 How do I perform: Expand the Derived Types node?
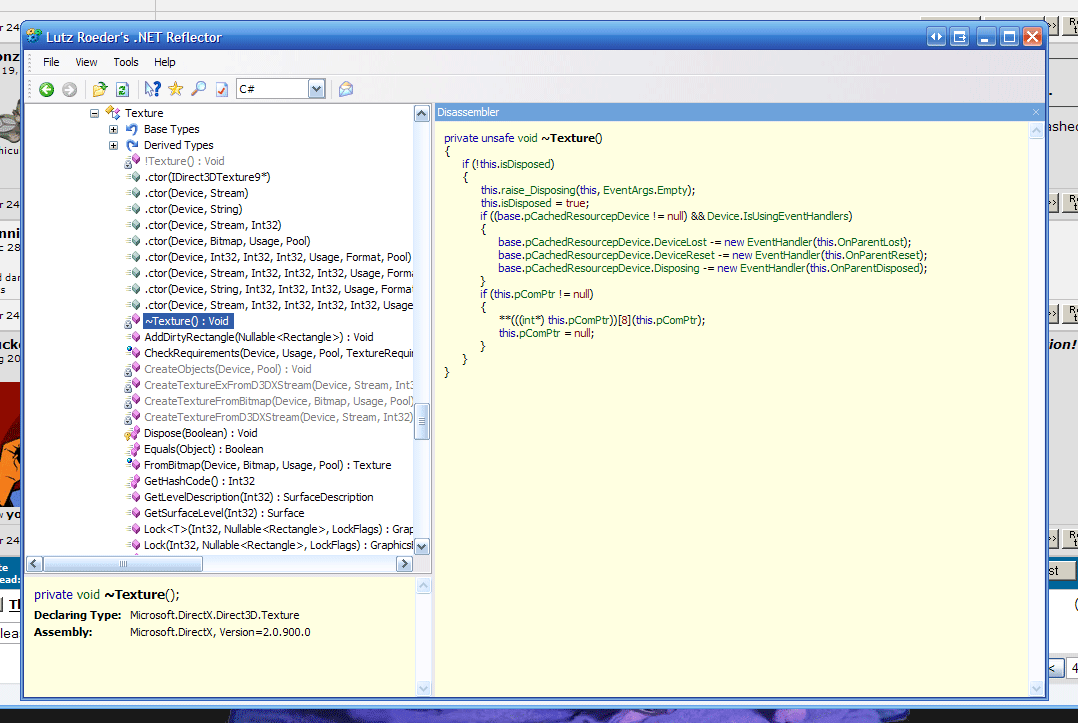click(x=113, y=145)
